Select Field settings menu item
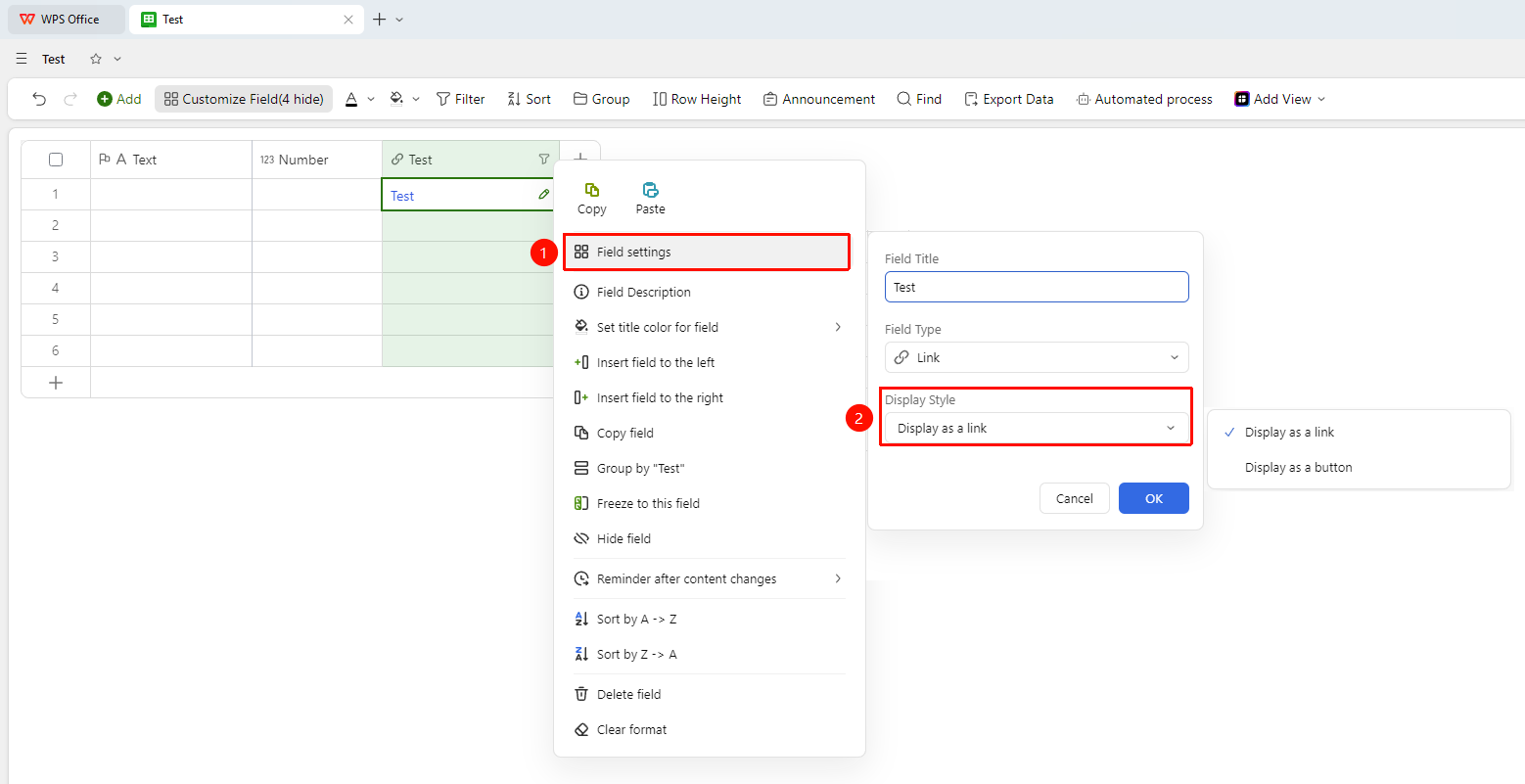The width and height of the screenshot is (1525, 784). (x=706, y=252)
